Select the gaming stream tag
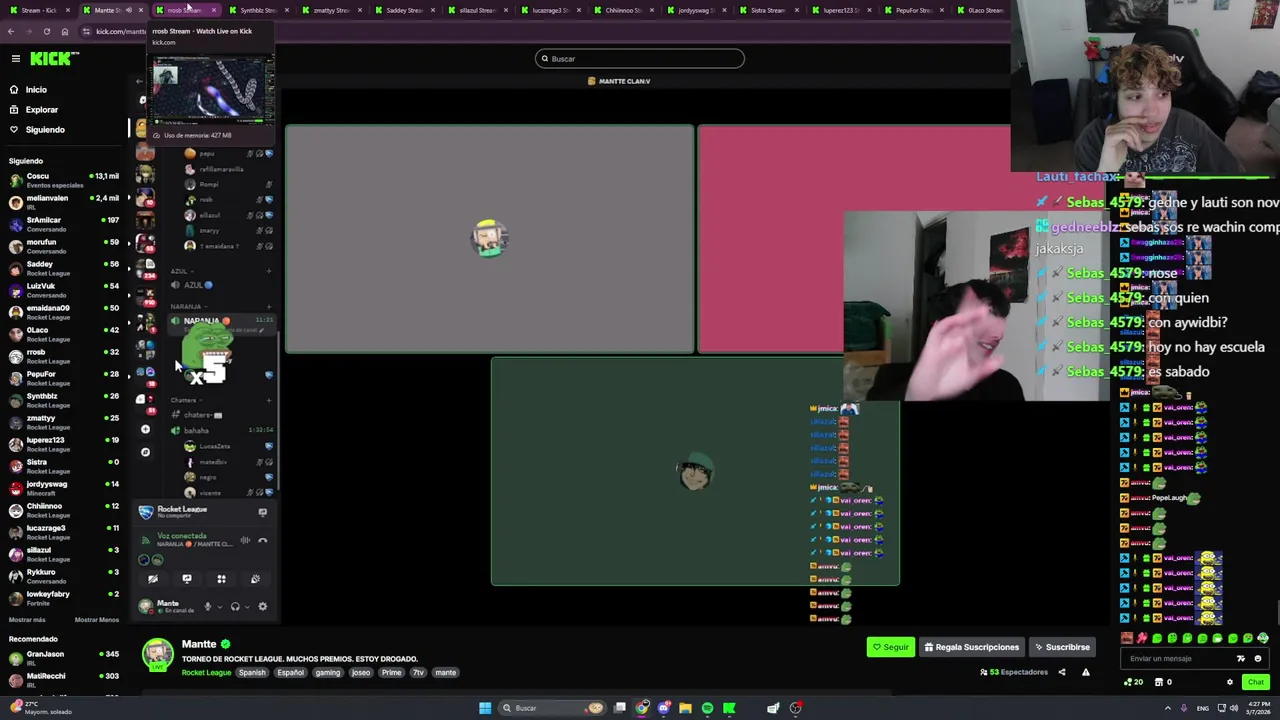 328,673
